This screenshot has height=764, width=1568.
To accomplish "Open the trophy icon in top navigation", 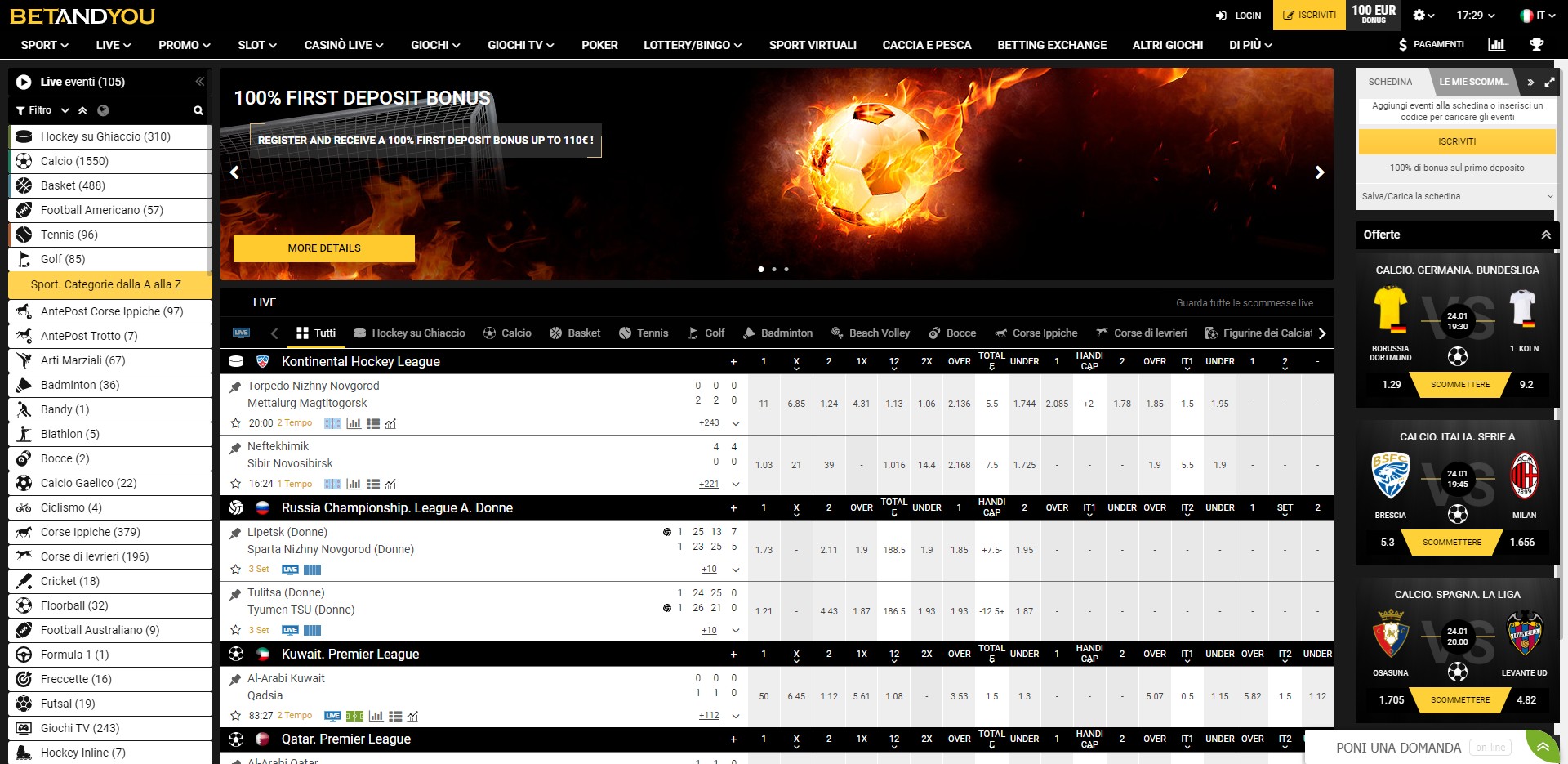I will click(x=1537, y=45).
